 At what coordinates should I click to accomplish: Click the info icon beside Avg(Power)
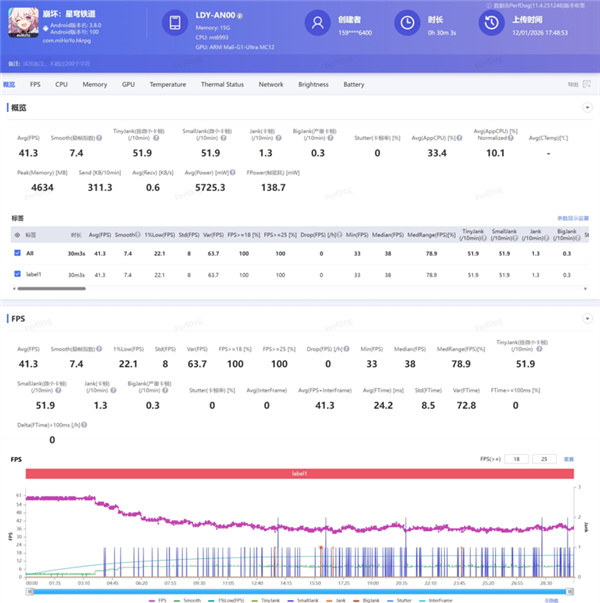tap(233, 173)
